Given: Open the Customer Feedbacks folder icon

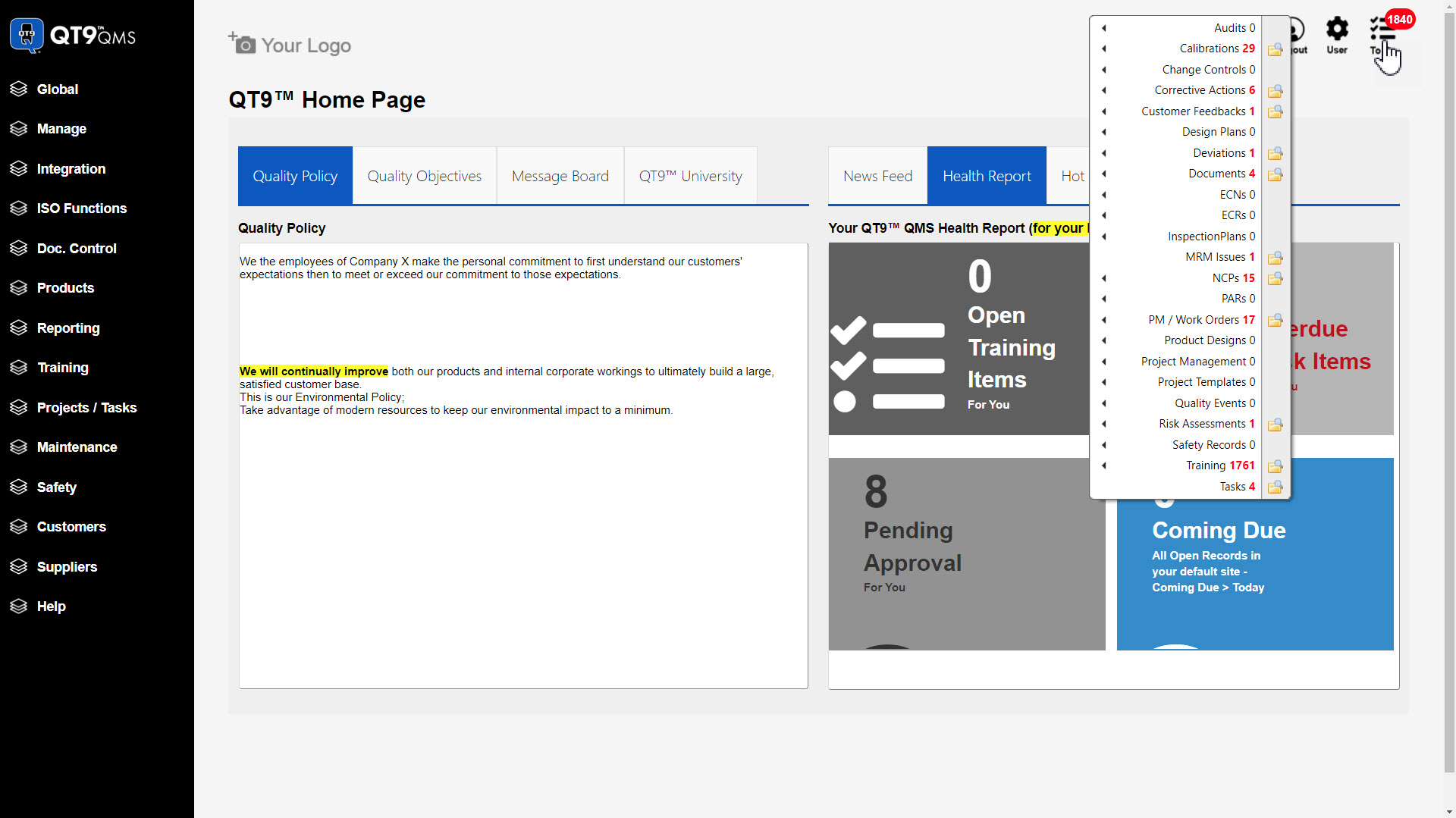Looking at the screenshot, I should [1276, 111].
